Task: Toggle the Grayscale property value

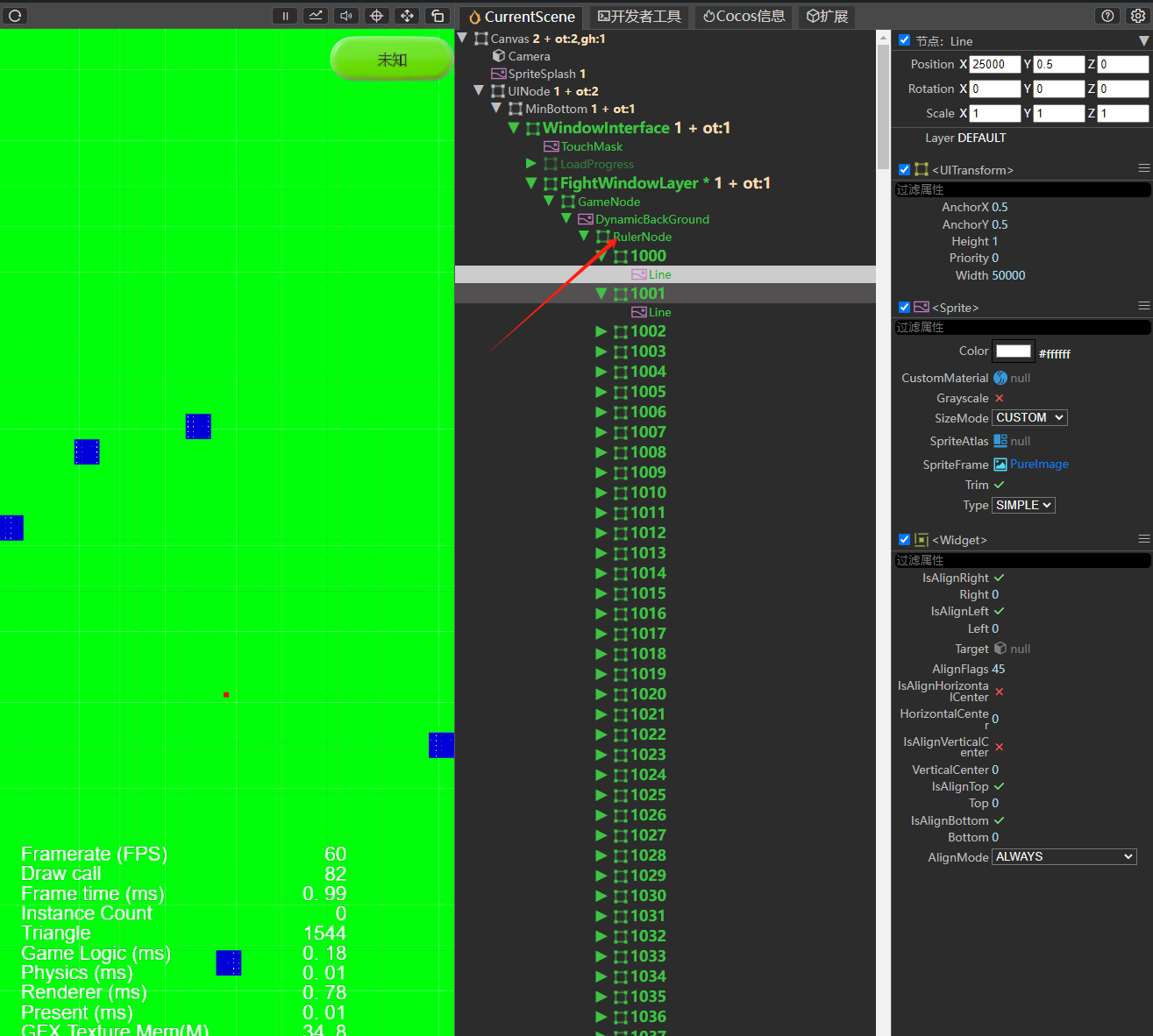Action: pos(1000,398)
